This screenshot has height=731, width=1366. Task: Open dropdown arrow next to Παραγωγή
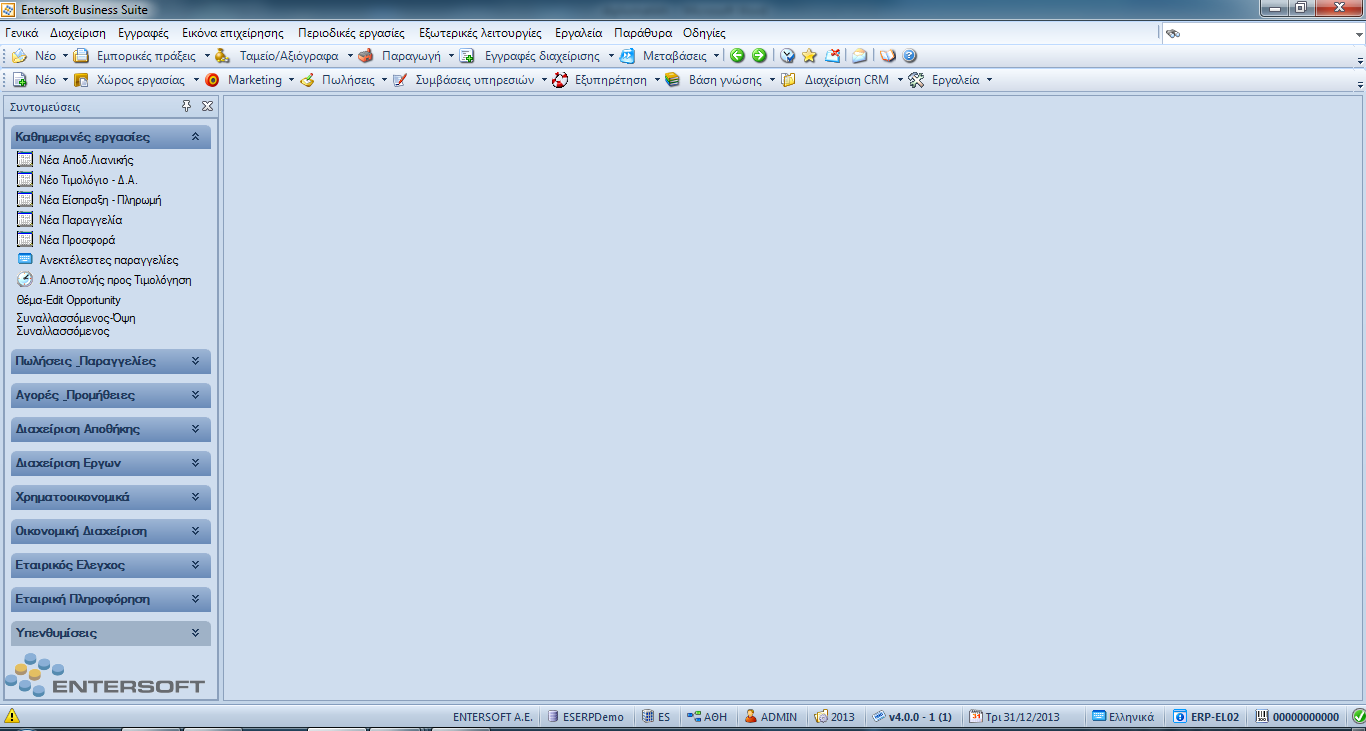click(x=451, y=56)
